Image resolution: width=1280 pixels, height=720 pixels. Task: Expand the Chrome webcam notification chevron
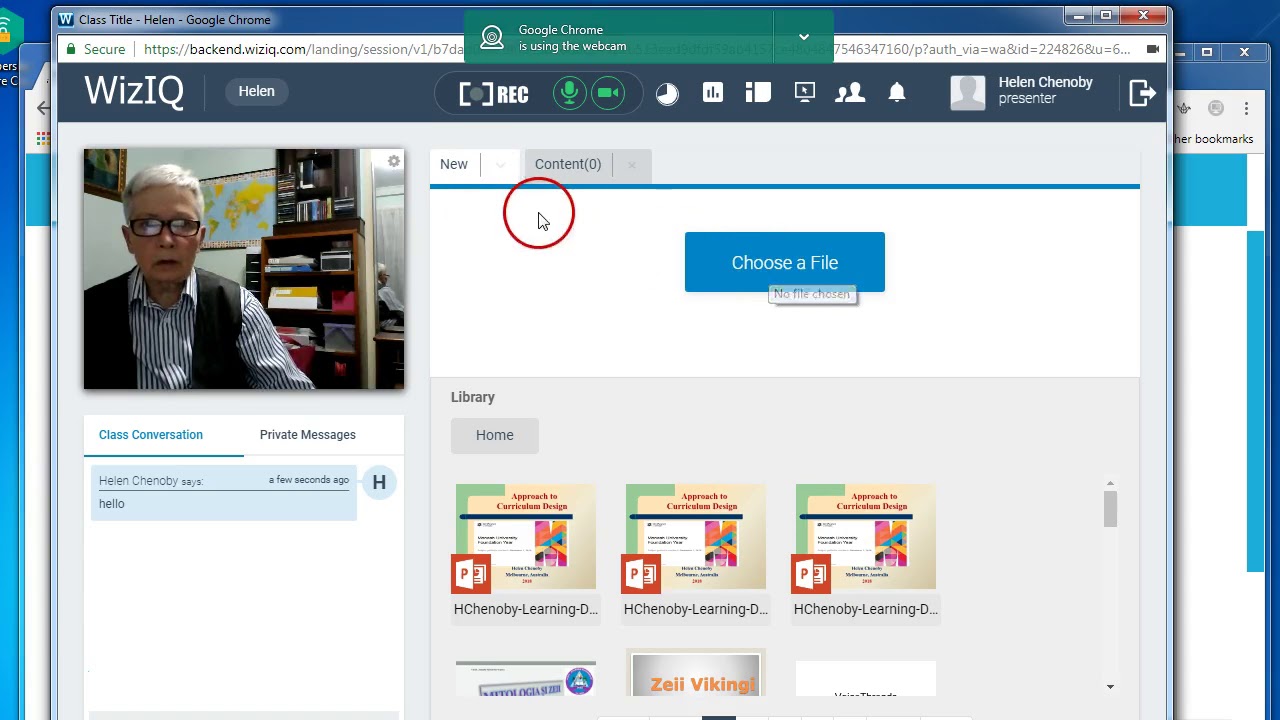coord(803,37)
